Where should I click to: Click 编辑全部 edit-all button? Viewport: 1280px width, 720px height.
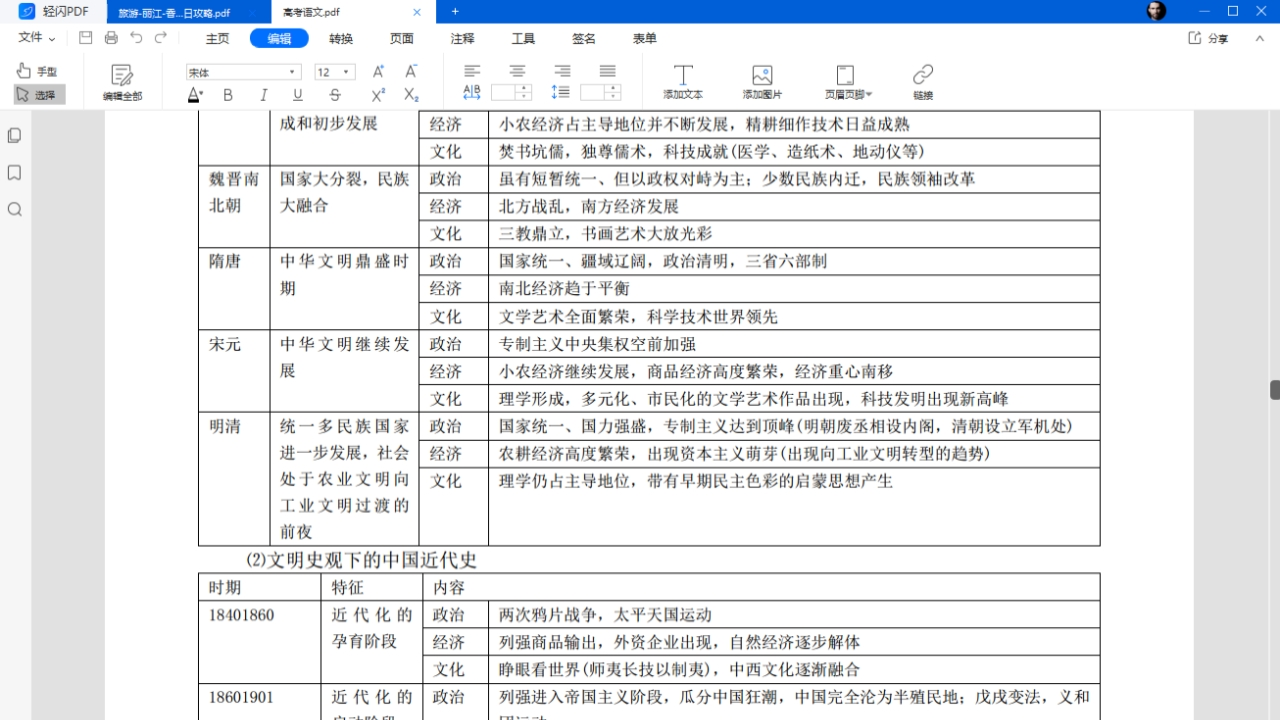[x=122, y=83]
